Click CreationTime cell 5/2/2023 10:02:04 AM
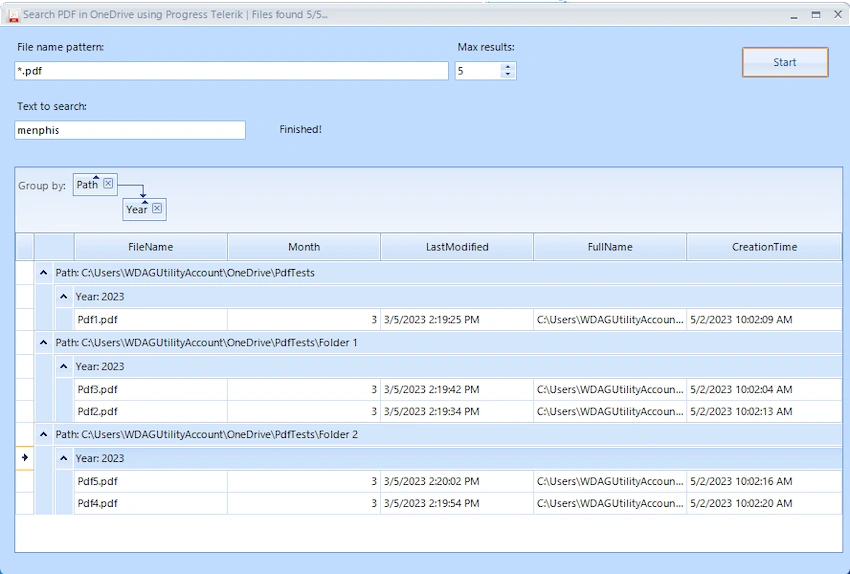The height and width of the screenshot is (574, 850). click(x=764, y=389)
